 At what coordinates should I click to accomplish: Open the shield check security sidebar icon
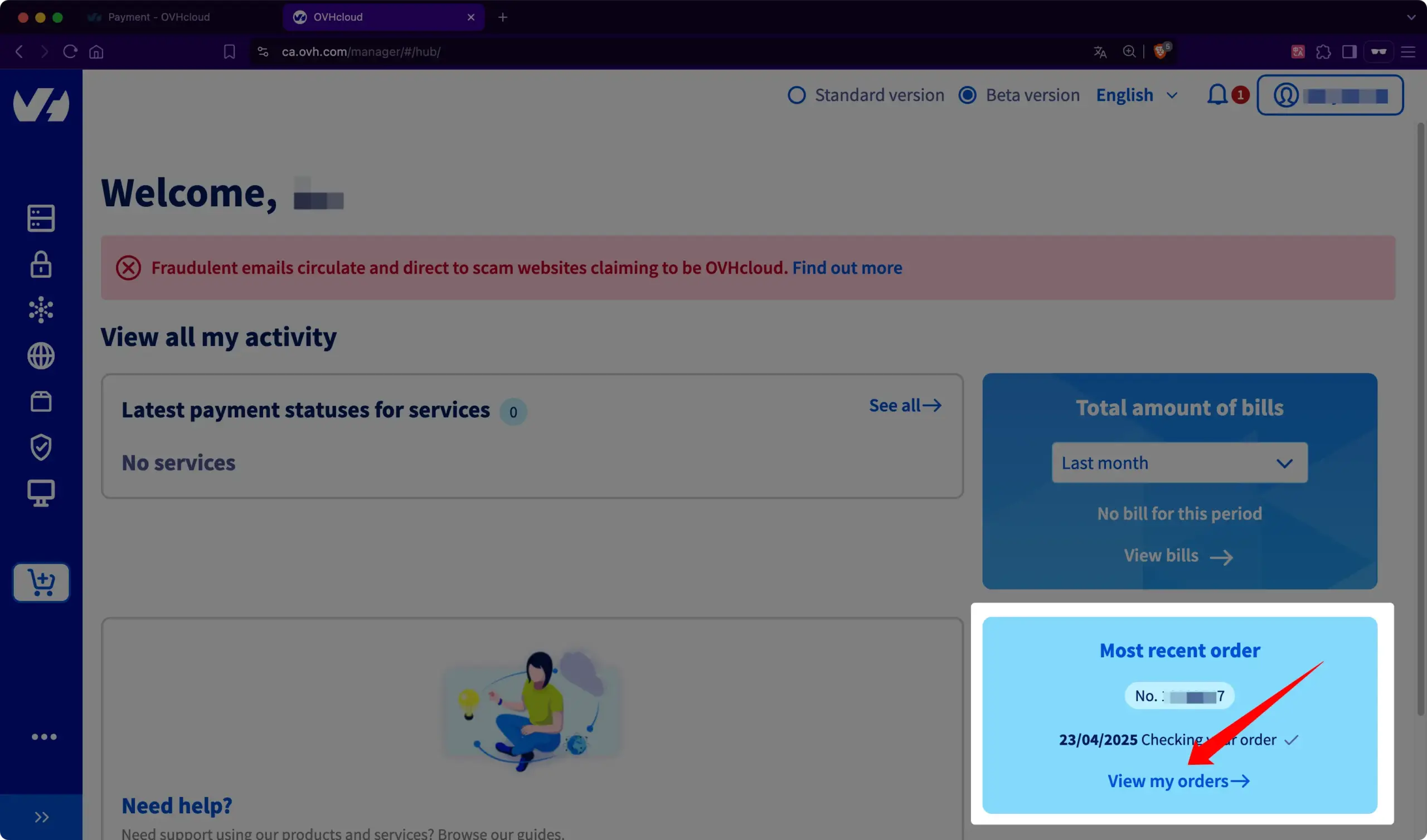click(x=41, y=448)
